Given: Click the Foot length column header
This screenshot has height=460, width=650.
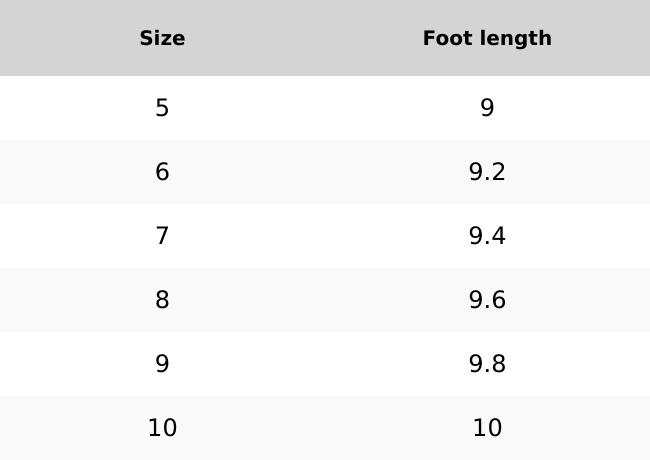Looking at the screenshot, I should click(x=487, y=38).
